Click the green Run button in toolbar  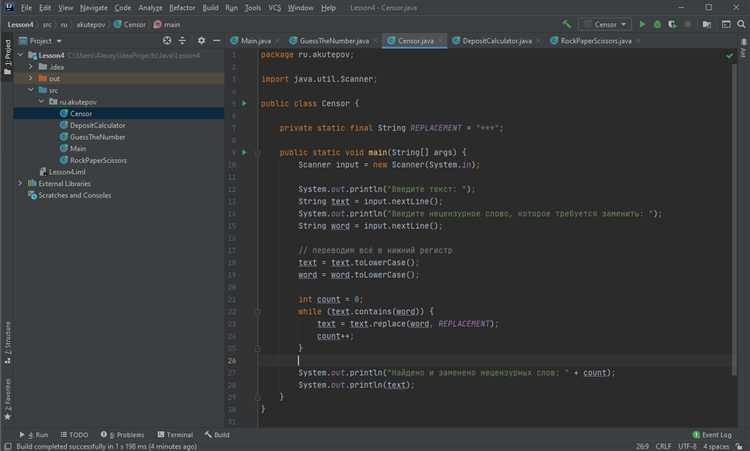642,24
